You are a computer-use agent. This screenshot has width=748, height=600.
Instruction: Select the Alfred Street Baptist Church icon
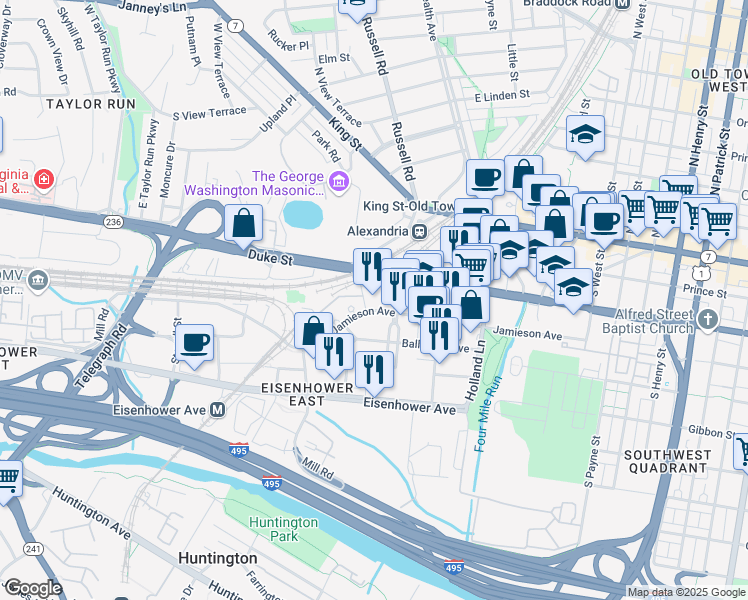708,320
